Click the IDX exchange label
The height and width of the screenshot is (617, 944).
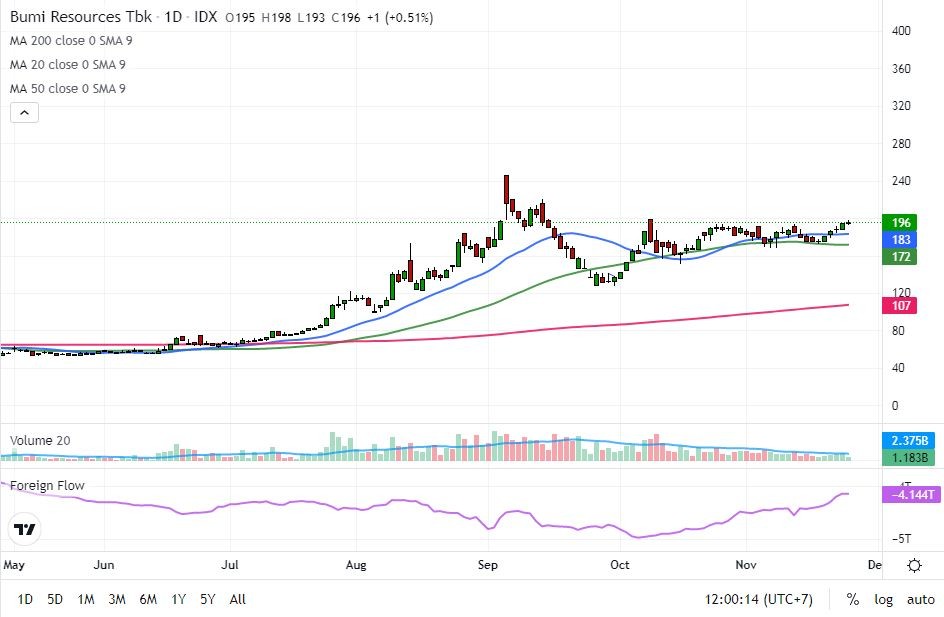pos(205,16)
